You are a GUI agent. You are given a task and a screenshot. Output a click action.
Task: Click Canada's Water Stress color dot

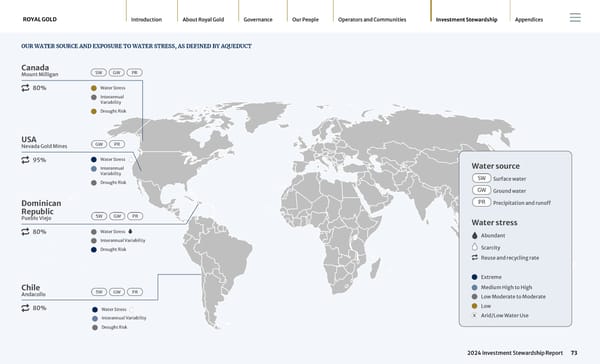point(94,88)
